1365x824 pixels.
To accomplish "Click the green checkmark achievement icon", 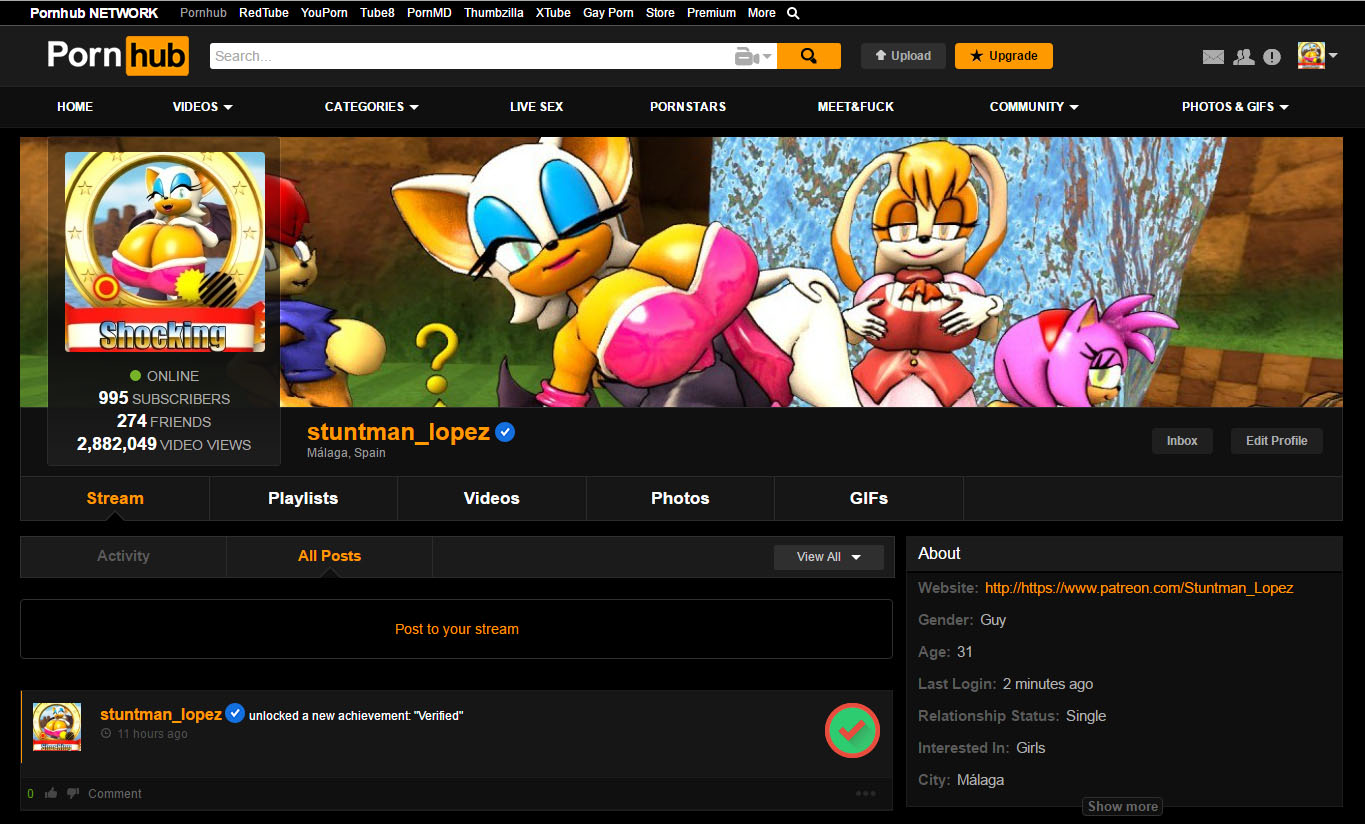I will point(852,731).
